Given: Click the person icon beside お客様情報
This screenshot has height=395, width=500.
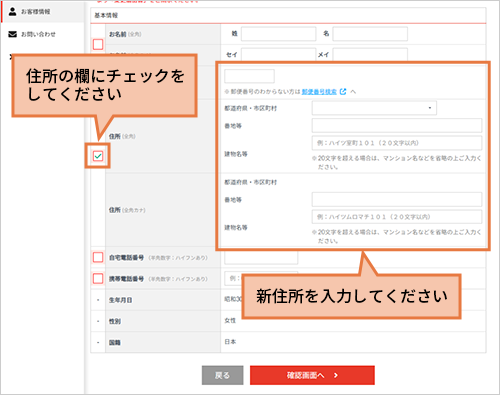Looking at the screenshot, I should pos(13,12).
